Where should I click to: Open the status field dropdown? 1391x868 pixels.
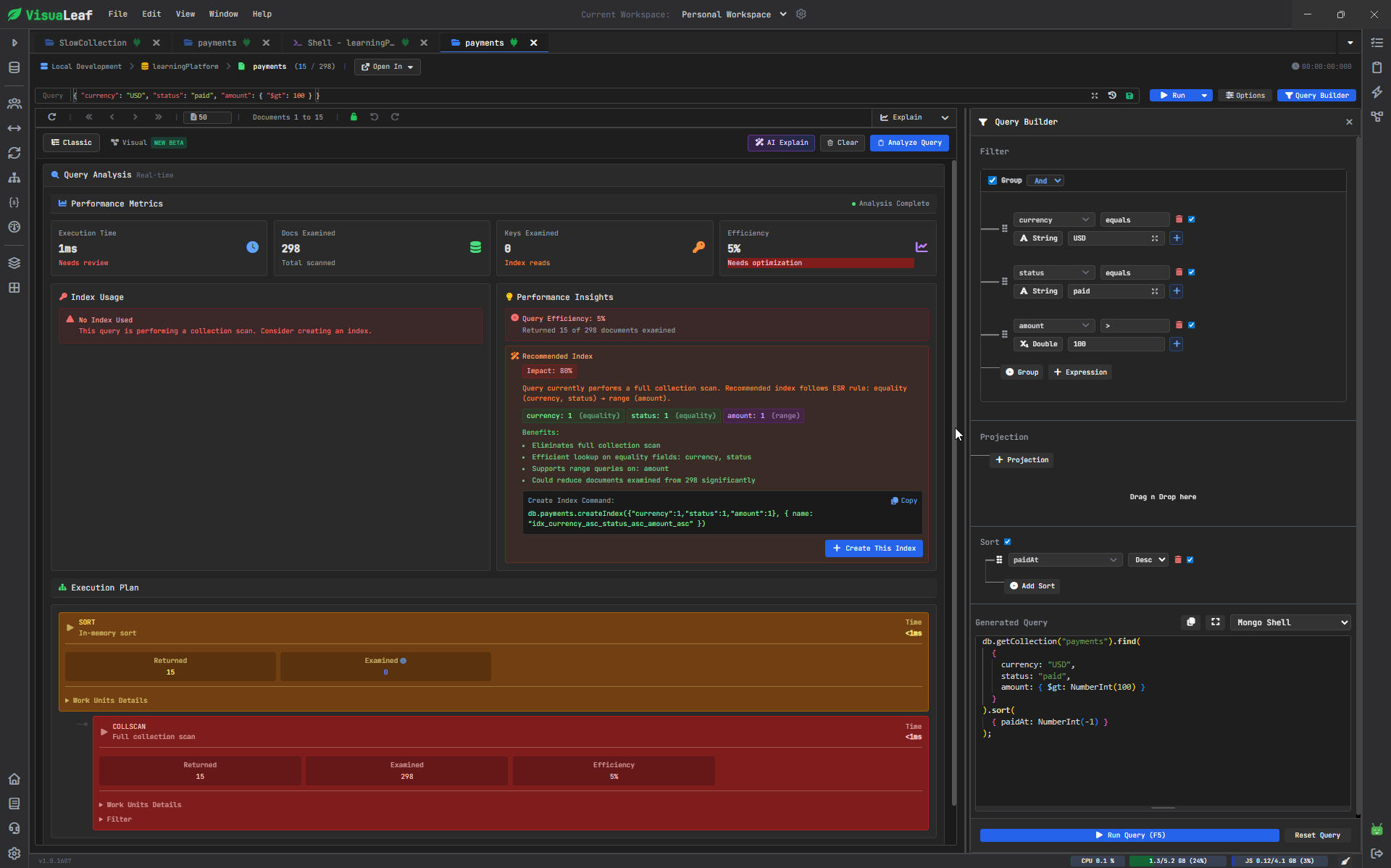tap(1053, 272)
